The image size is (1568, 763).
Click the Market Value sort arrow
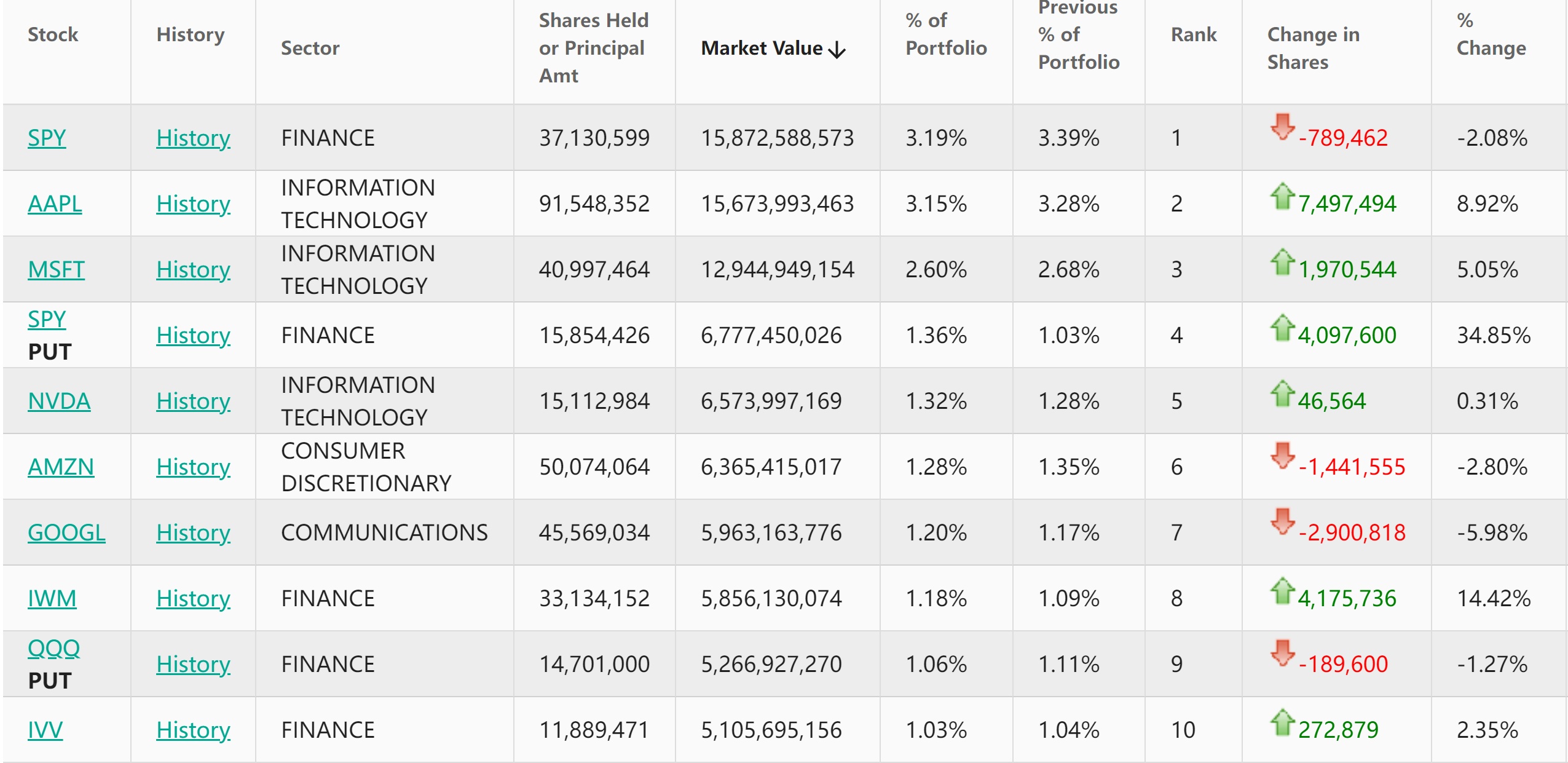click(x=837, y=50)
